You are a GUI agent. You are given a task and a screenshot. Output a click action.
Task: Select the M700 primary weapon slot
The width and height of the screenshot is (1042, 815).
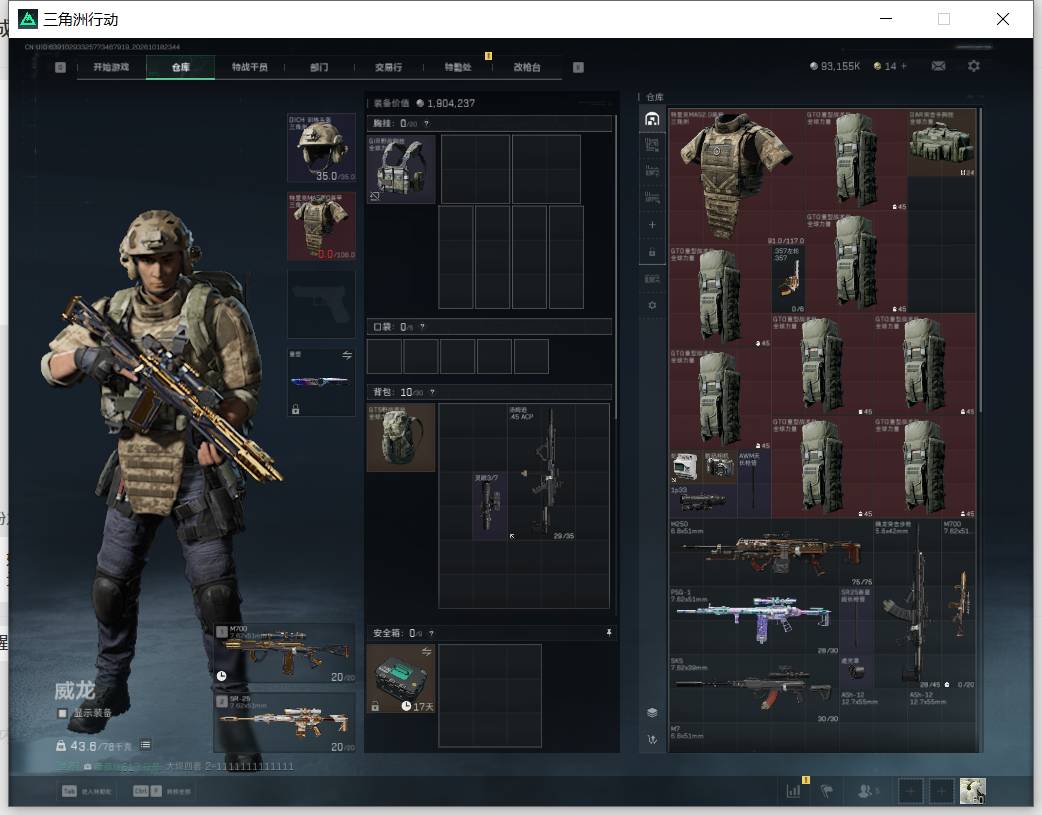coord(285,653)
